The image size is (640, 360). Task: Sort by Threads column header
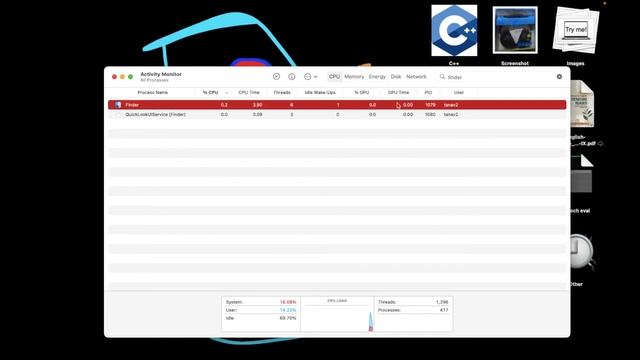(282, 93)
